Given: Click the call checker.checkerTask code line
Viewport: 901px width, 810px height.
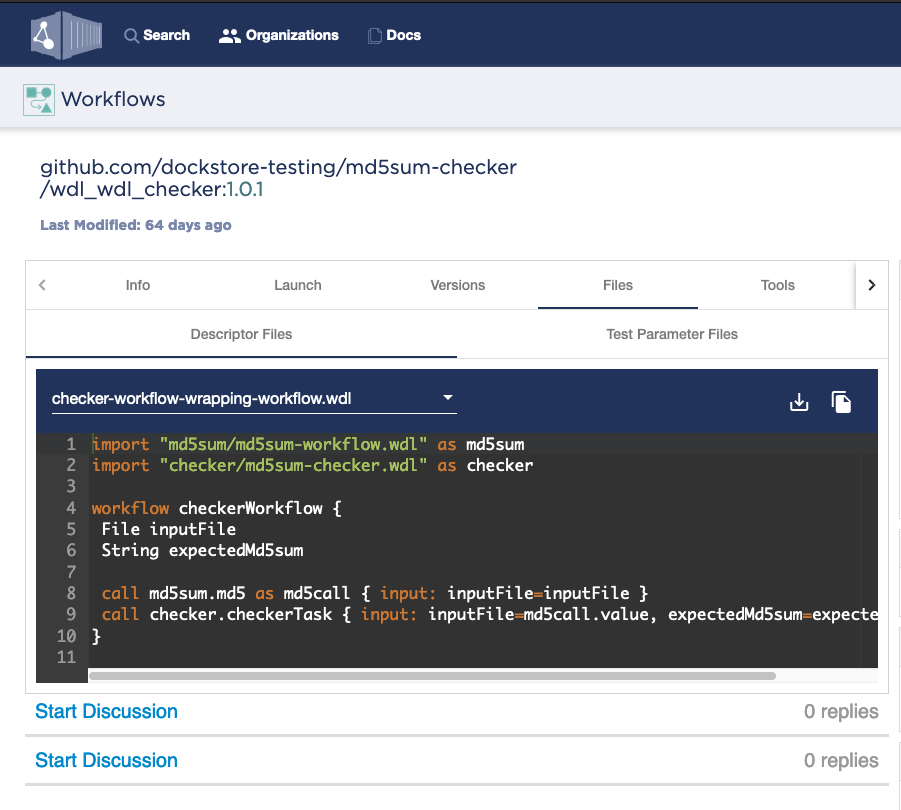Looking at the screenshot, I should pos(490,614).
